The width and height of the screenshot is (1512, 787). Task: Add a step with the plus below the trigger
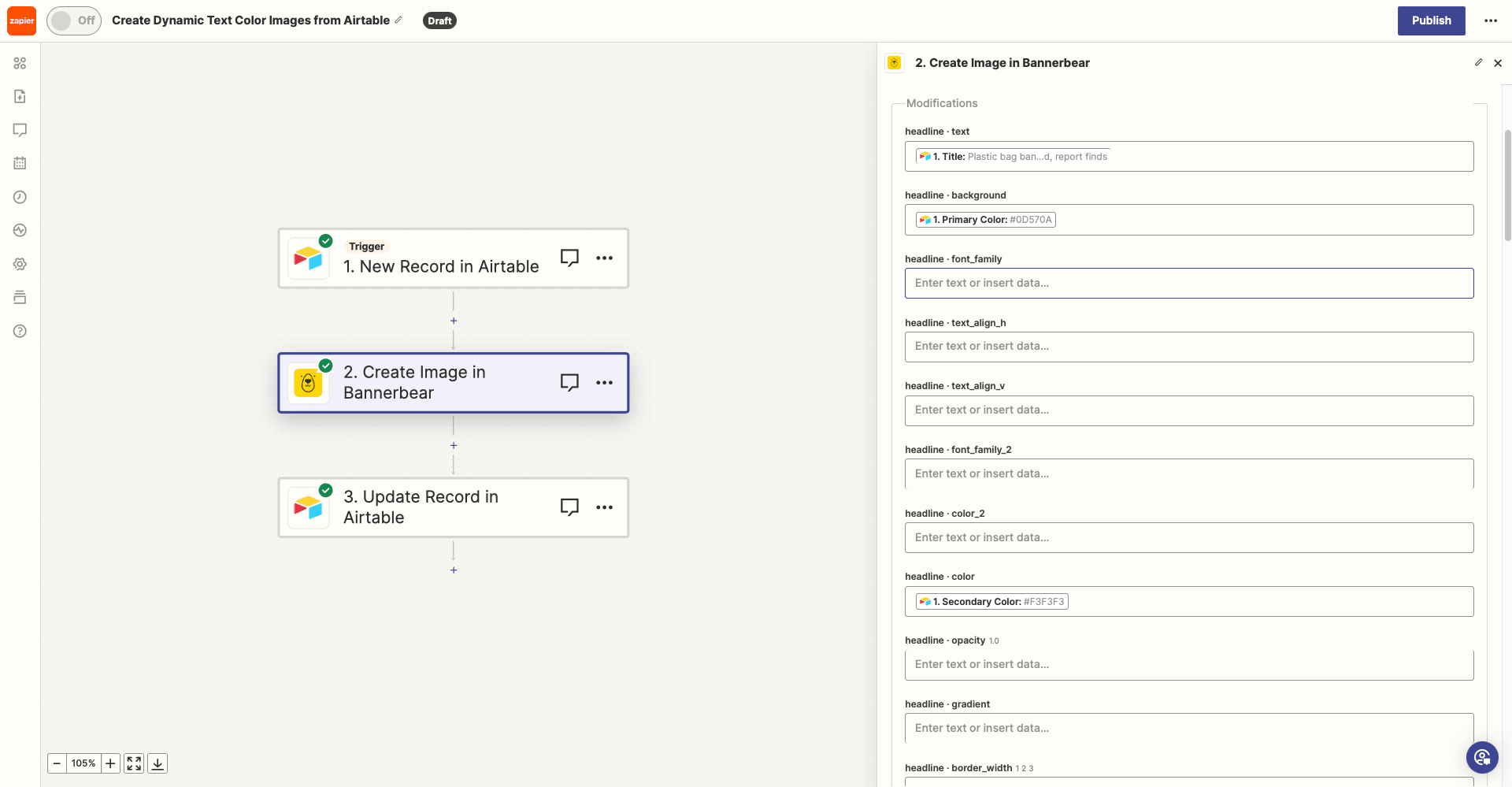(x=454, y=321)
